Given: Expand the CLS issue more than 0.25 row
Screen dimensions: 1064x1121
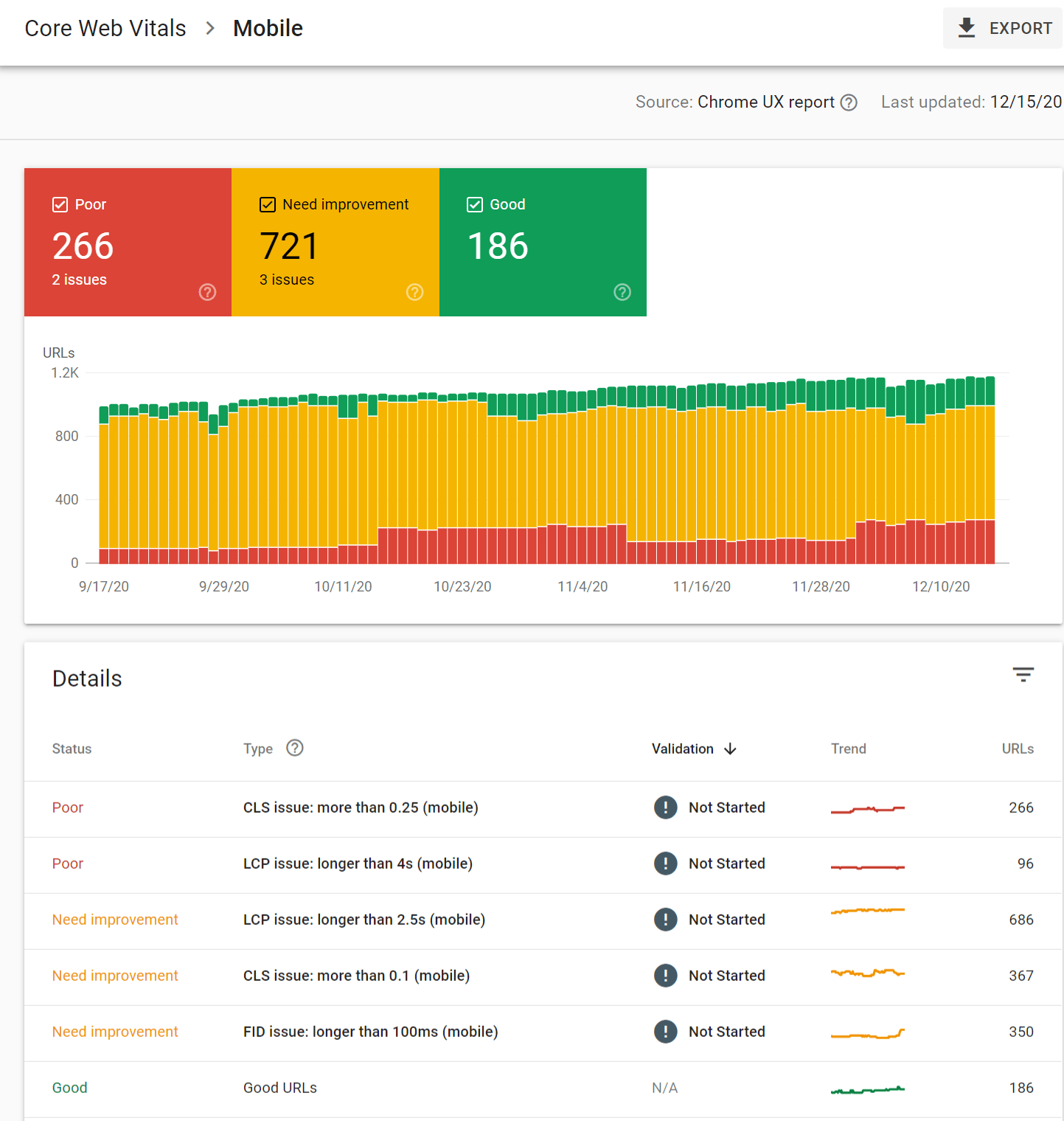Looking at the screenshot, I should click(x=361, y=808).
